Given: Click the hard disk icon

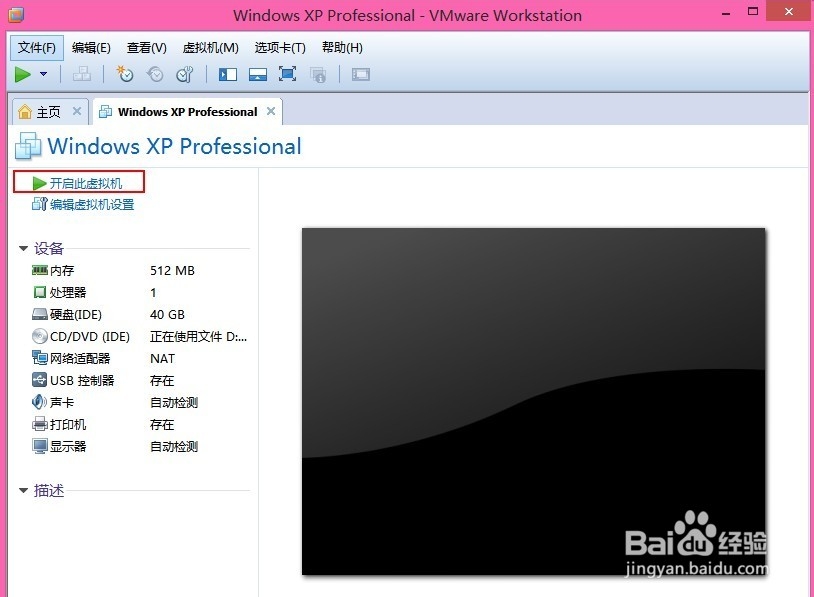Looking at the screenshot, I should click(39, 314).
